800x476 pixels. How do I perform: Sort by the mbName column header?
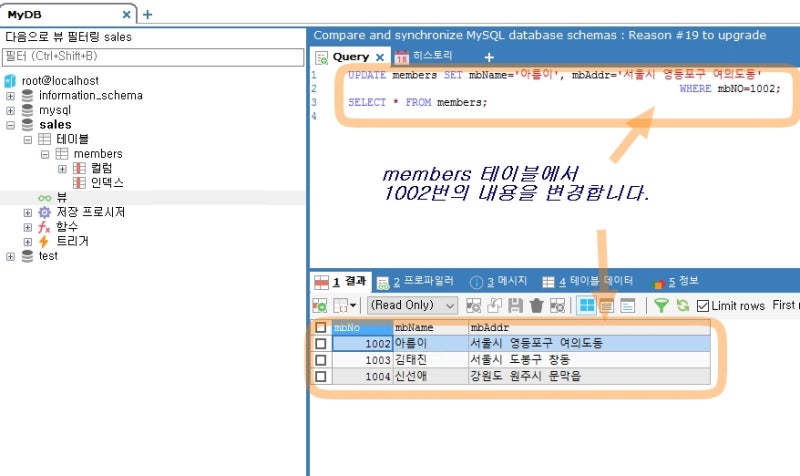click(431, 328)
